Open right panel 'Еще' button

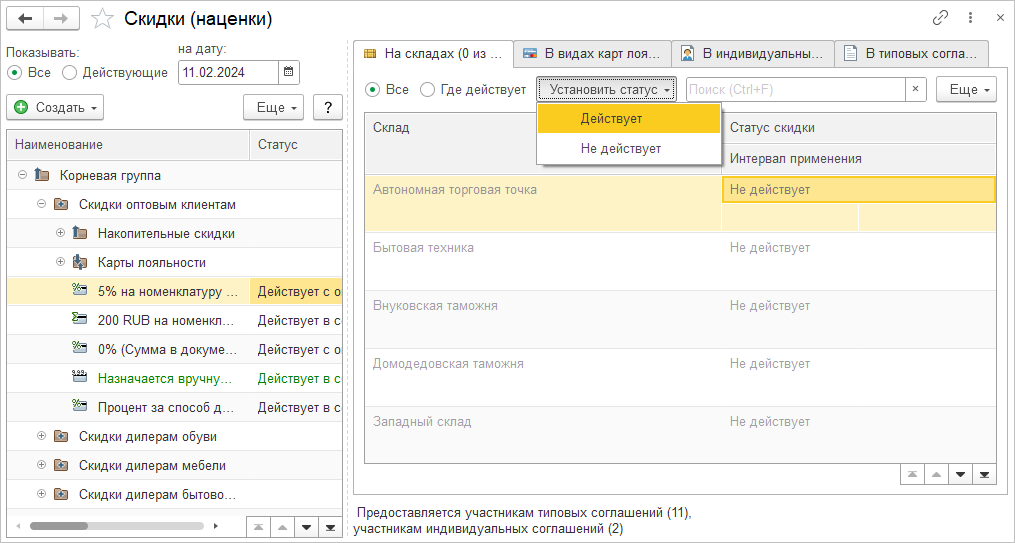point(966,90)
